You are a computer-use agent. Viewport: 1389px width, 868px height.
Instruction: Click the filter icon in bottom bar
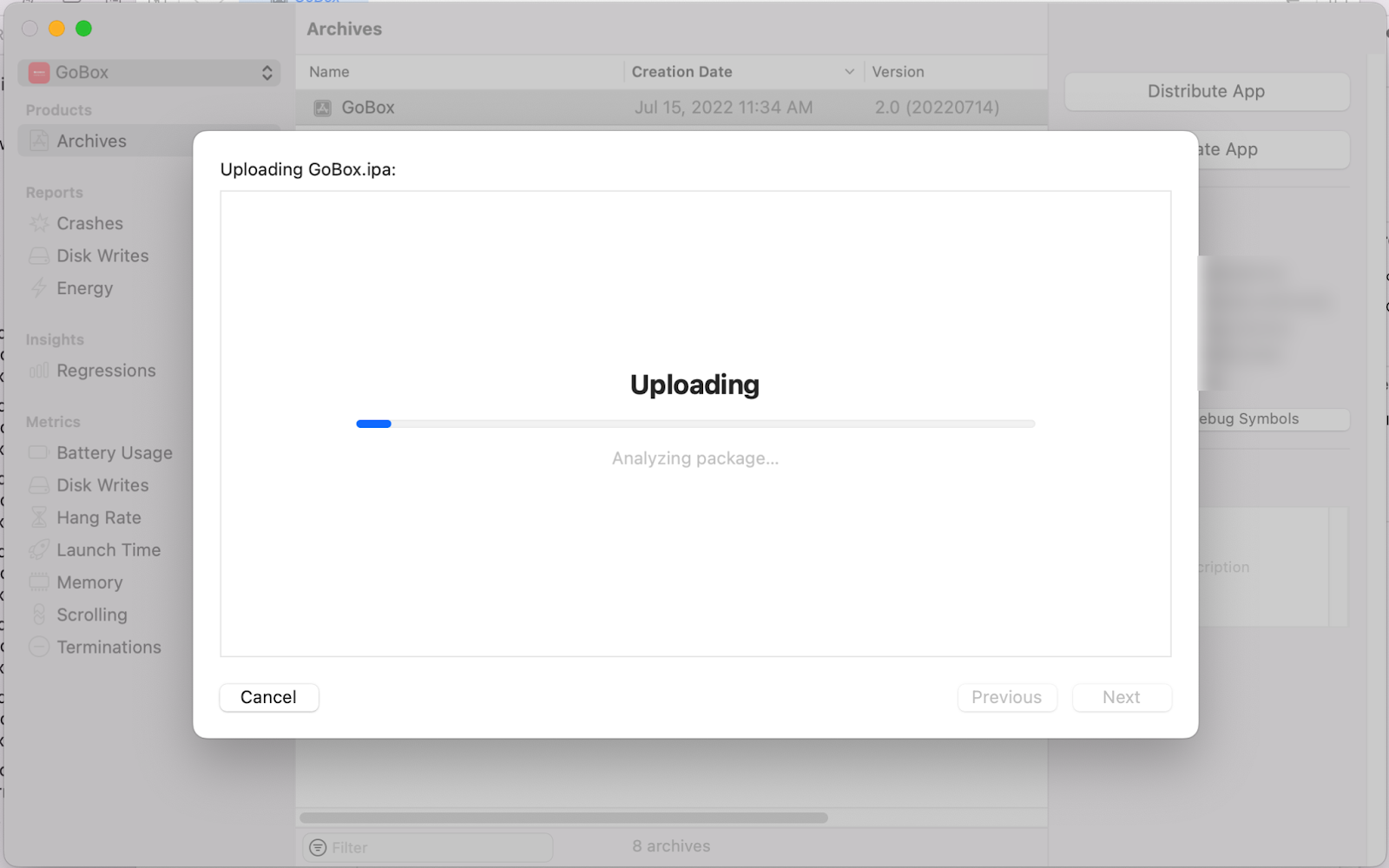click(318, 847)
